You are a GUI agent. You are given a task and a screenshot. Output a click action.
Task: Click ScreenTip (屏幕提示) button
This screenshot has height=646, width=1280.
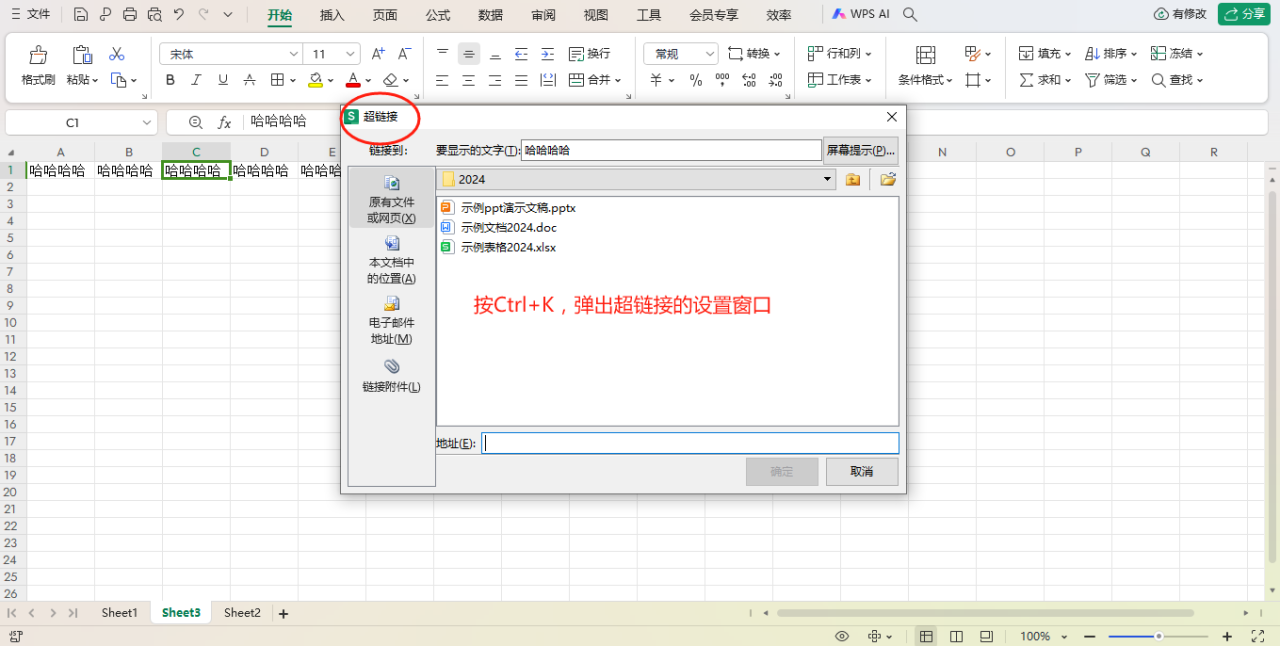860,150
